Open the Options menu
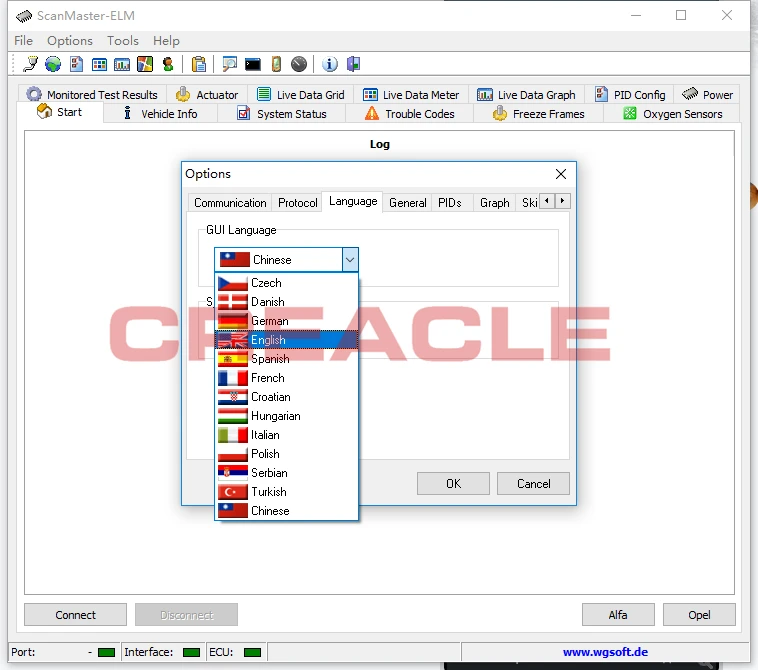Image resolution: width=758 pixels, height=670 pixels. 70,41
